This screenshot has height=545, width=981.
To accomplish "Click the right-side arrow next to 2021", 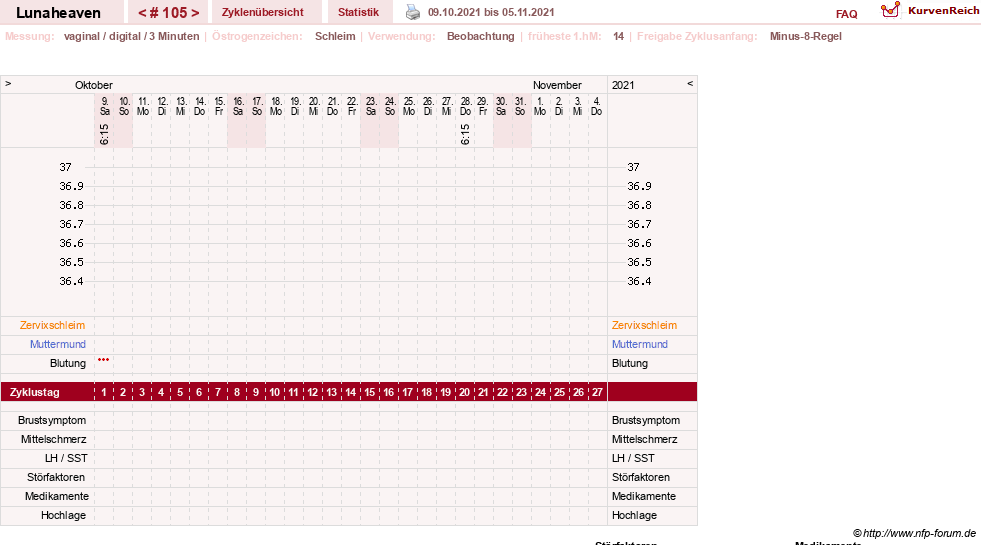I will [690, 83].
